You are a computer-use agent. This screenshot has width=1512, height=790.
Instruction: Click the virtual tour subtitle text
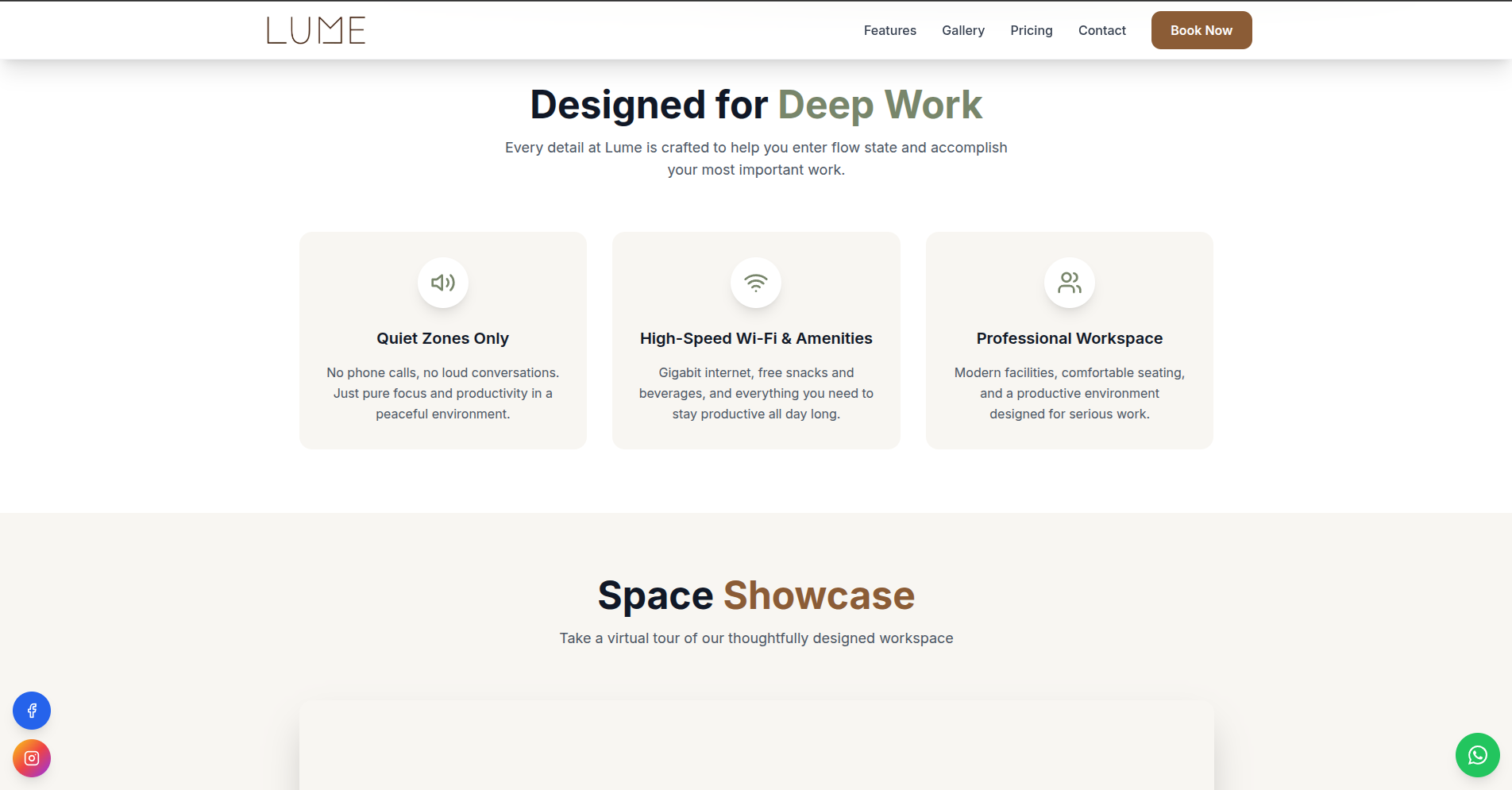click(x=755, y=638)
